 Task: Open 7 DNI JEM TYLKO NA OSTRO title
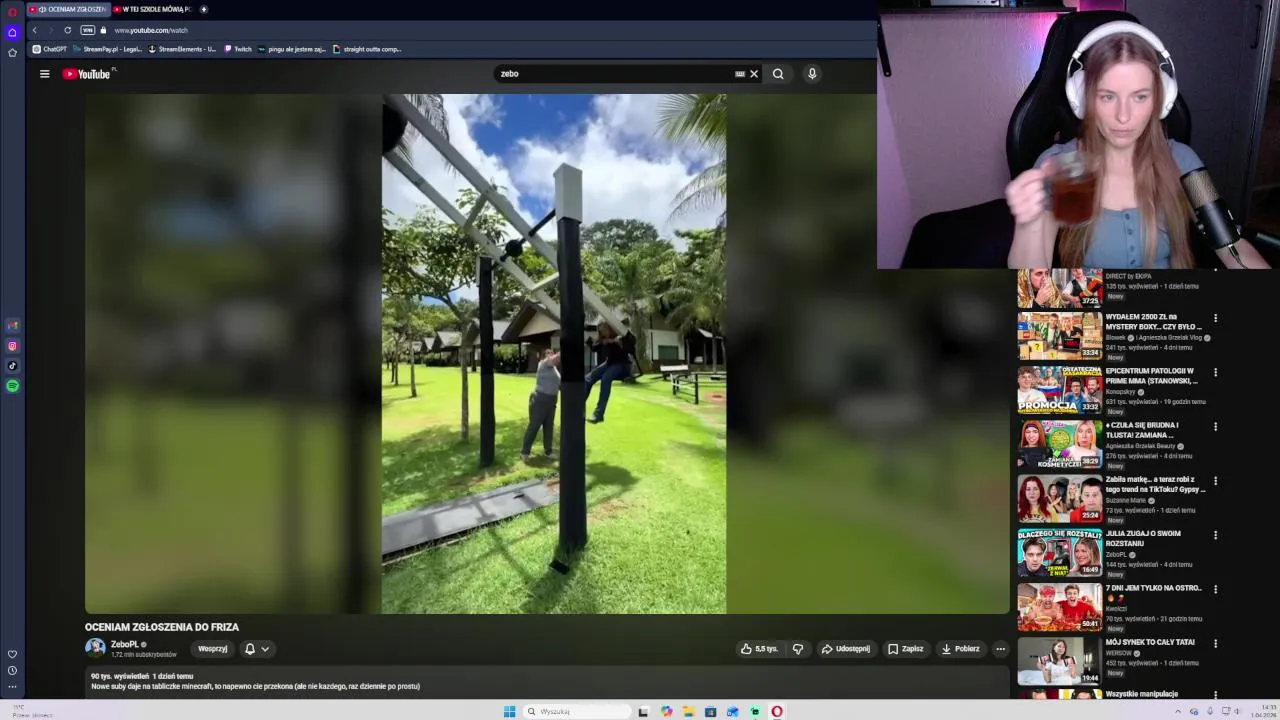click(x=1154, y=593)
